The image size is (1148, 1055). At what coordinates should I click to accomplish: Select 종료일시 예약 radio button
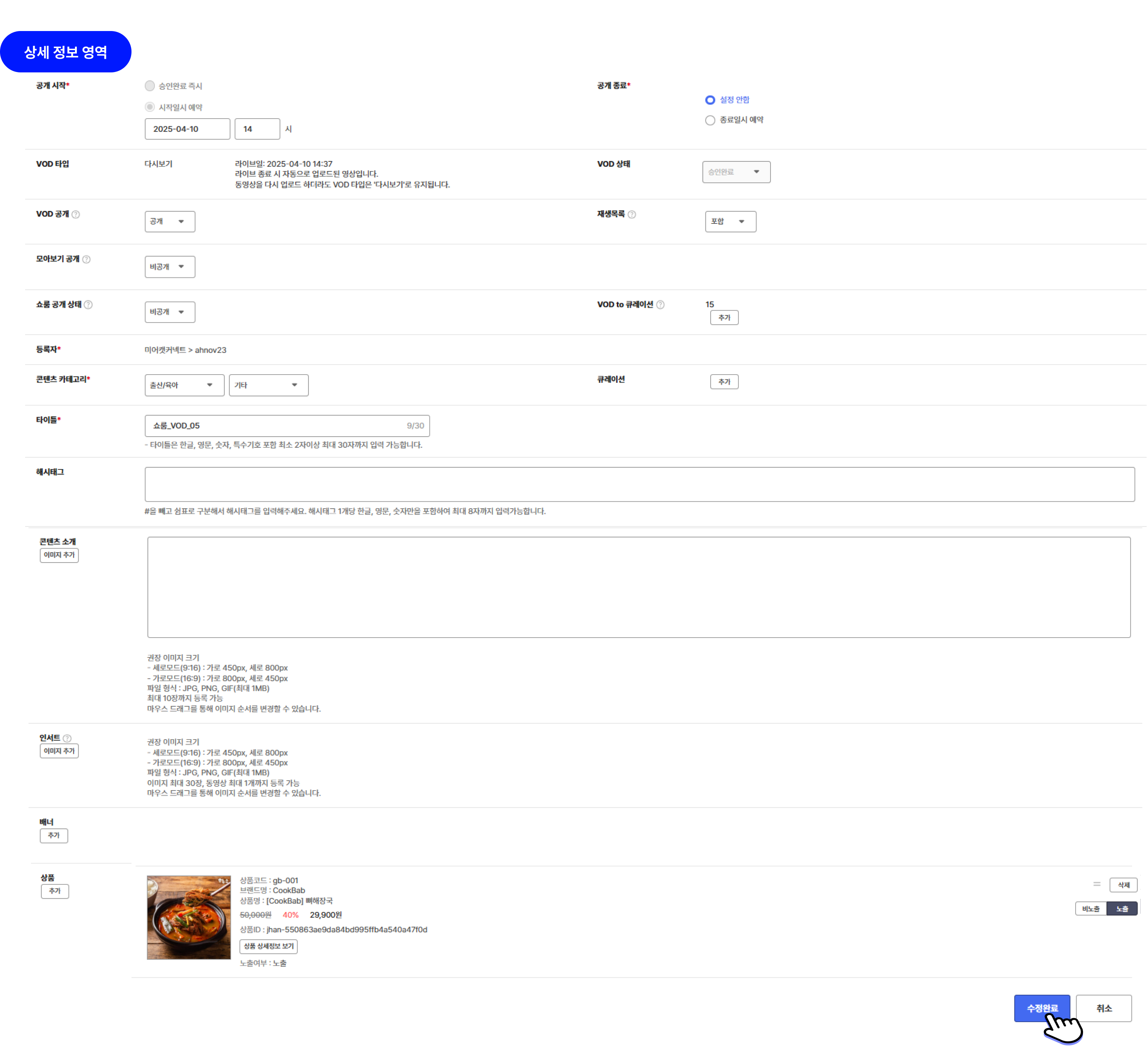tap(710, 120)
